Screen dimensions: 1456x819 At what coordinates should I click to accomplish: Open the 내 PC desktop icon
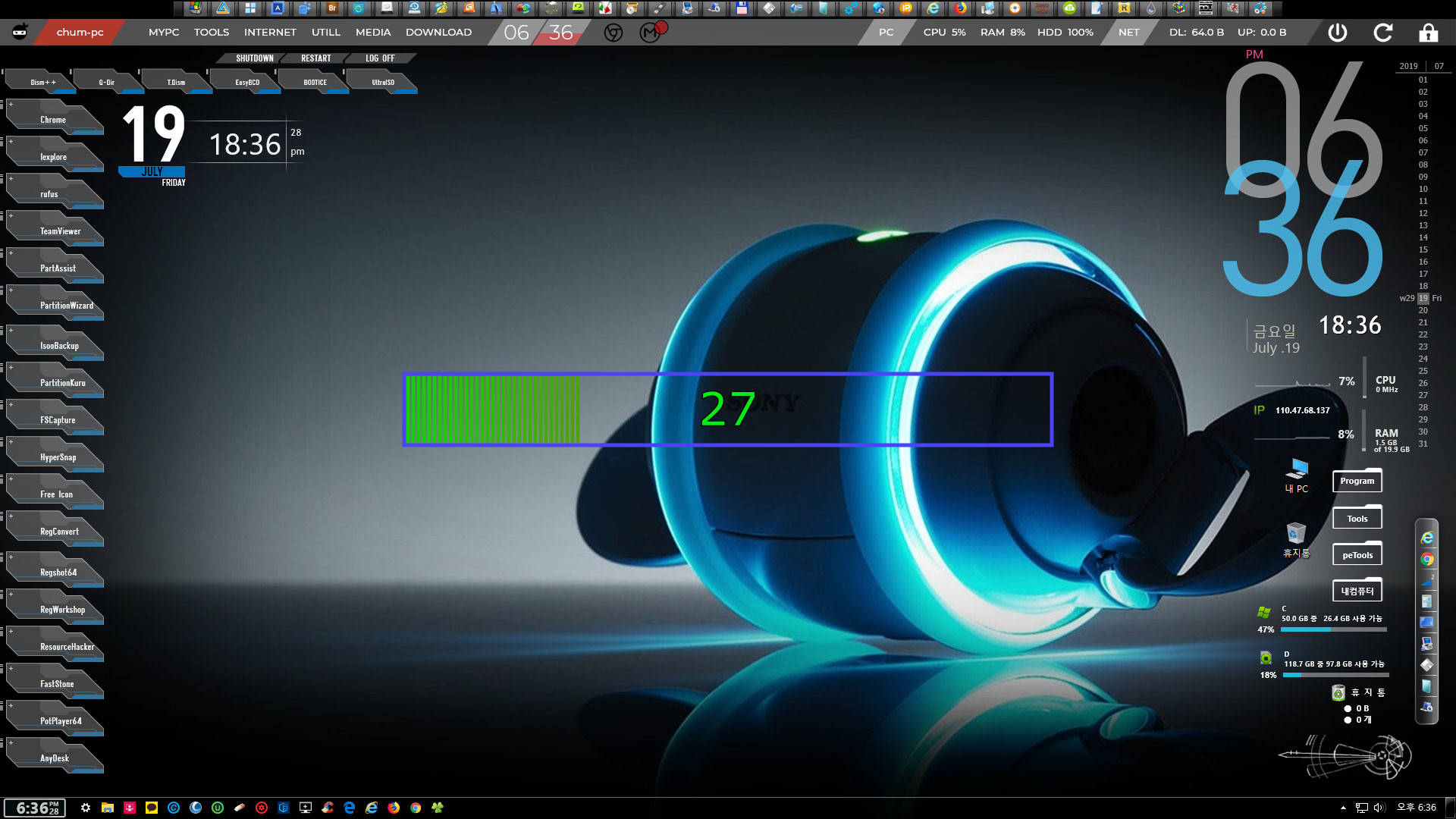tap(1297, 475)
